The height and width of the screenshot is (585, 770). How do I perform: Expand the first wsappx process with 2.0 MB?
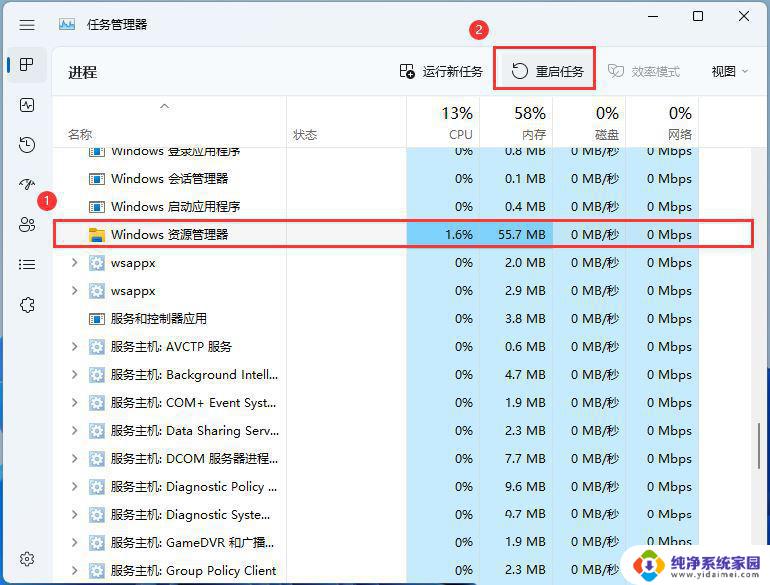click(74, 263)
